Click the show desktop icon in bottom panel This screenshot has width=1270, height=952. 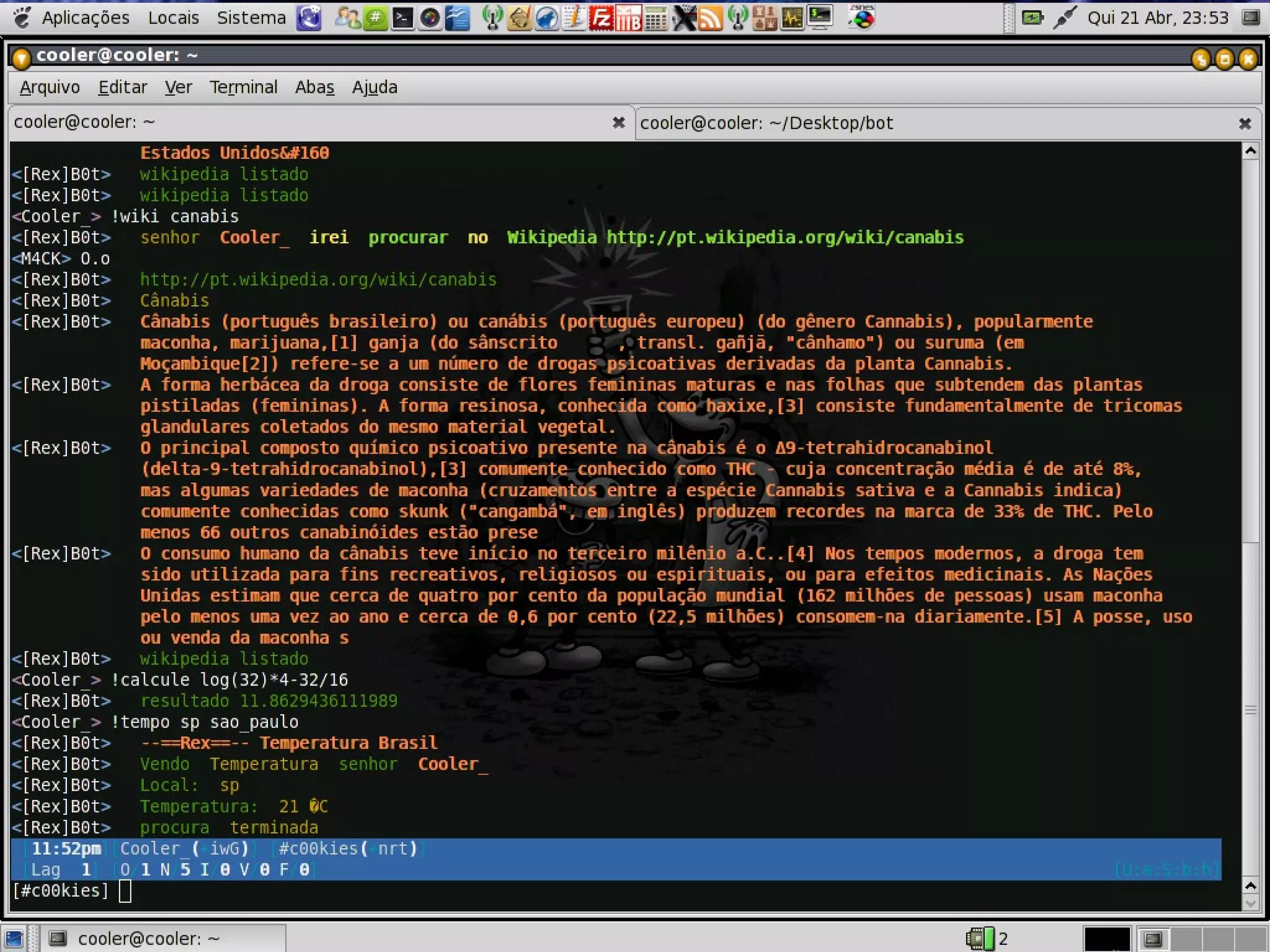tap(14, 939)
